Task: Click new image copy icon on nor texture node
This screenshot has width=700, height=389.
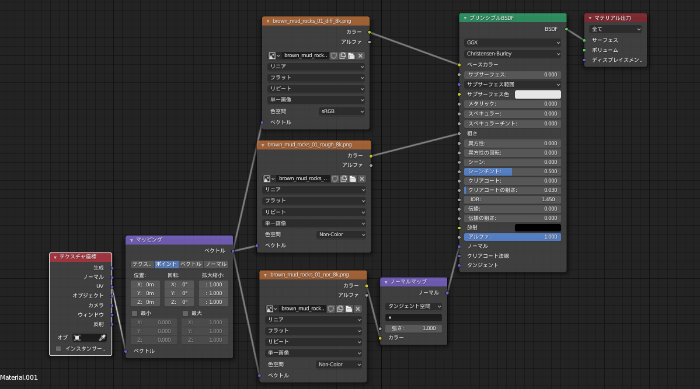Action: (x=340, y=309)
